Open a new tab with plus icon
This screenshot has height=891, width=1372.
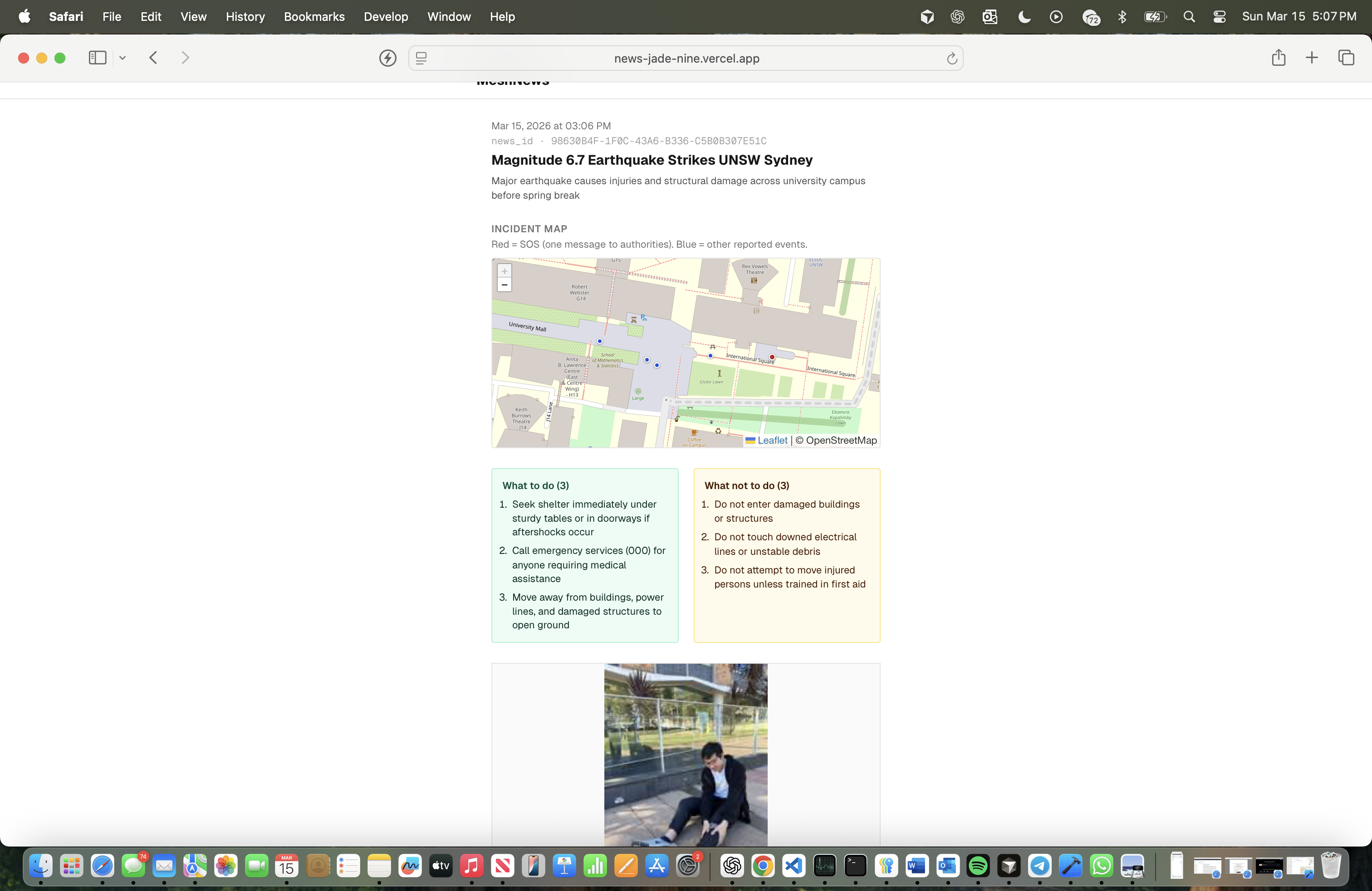[1312, 58]
